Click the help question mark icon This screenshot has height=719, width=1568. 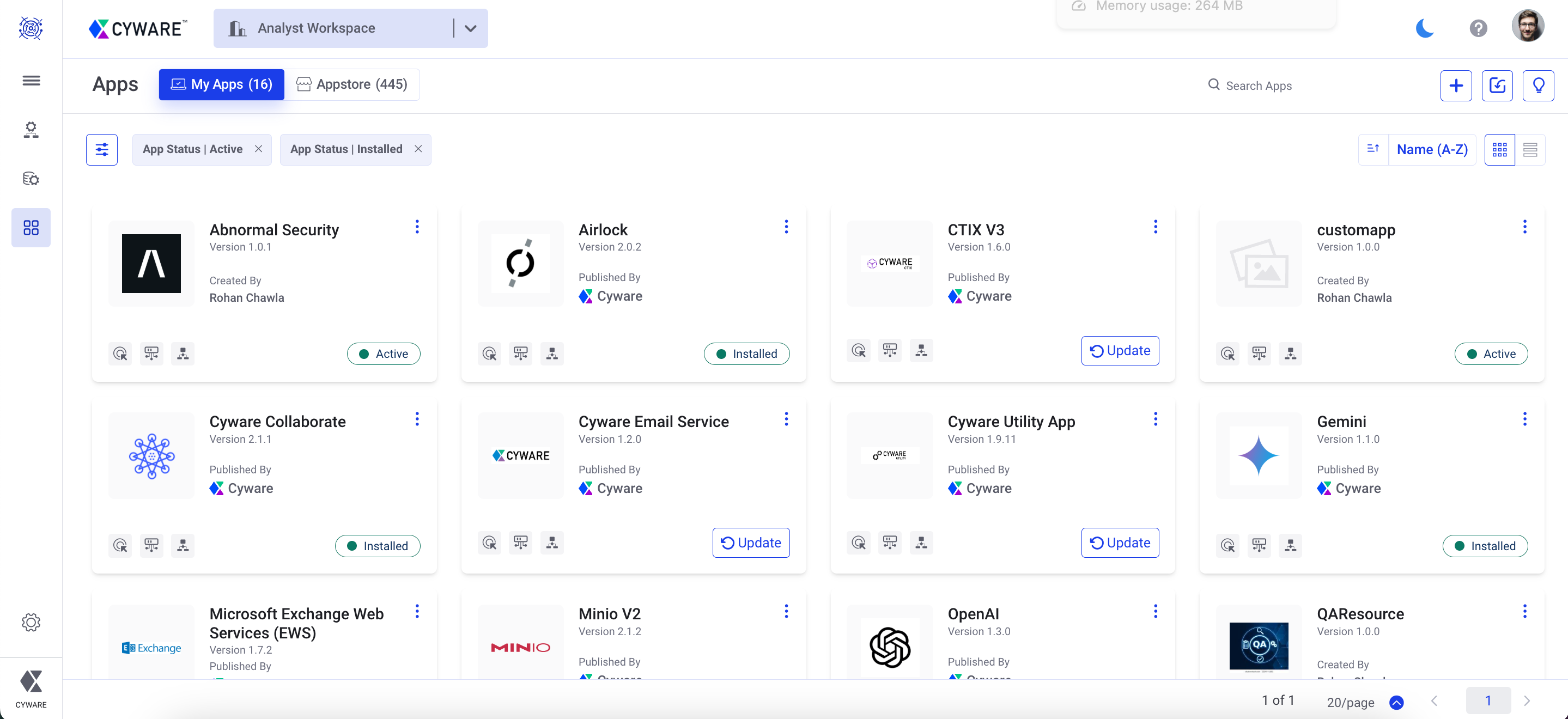1478,28
